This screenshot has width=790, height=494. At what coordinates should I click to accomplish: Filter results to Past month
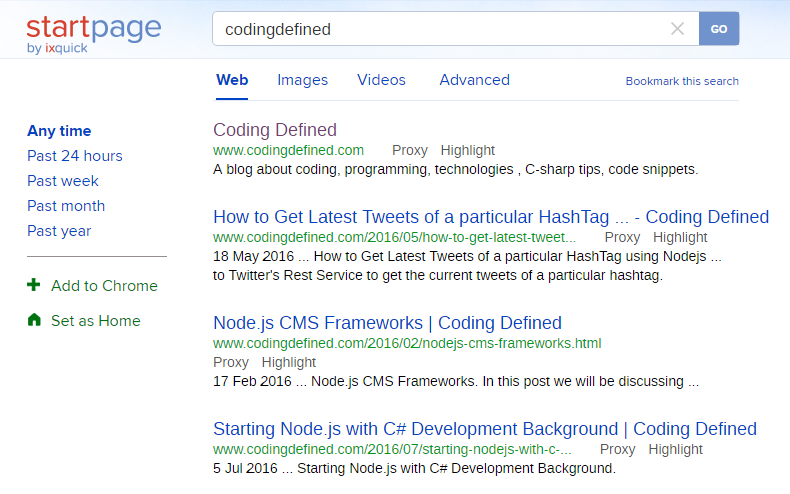click(66, 206)
